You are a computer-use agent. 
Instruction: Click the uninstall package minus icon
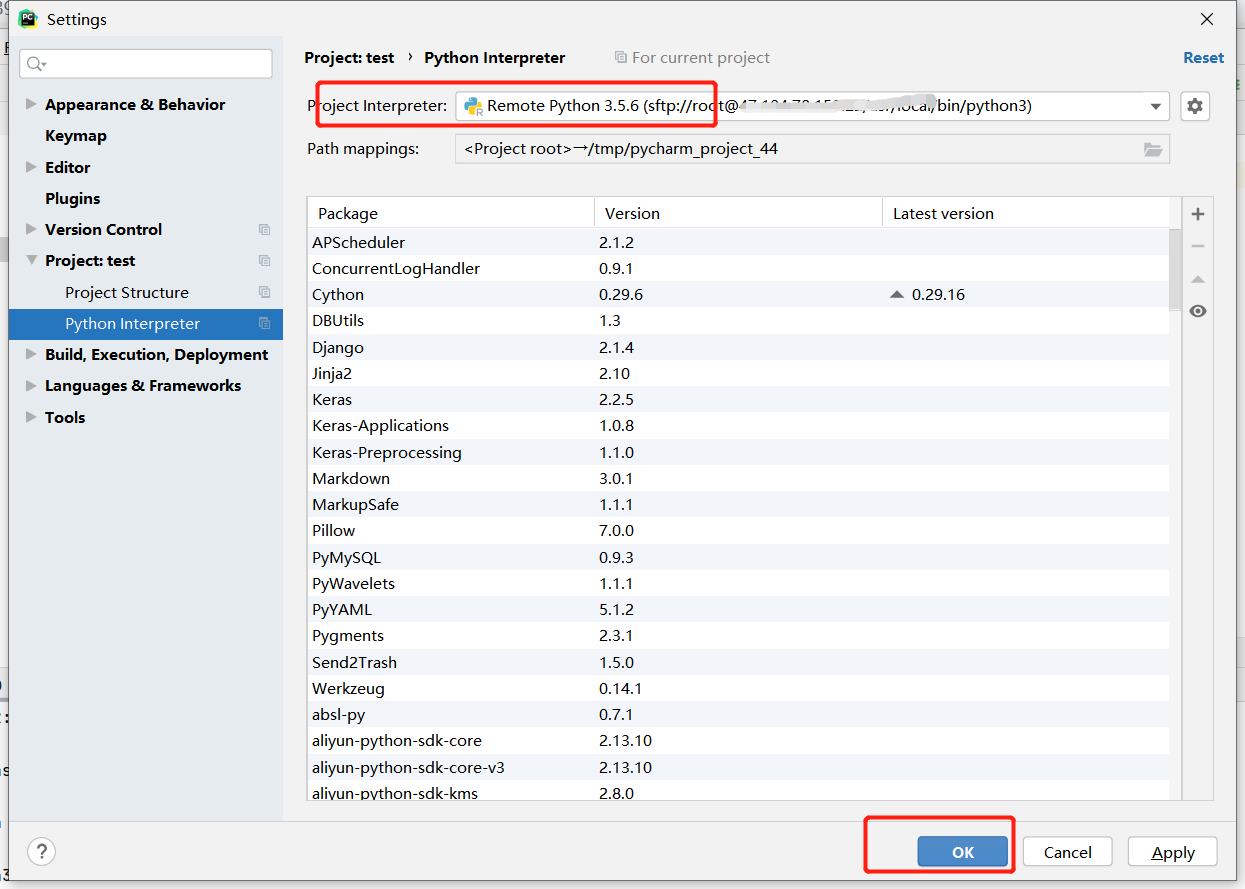tap(1198, 246)
